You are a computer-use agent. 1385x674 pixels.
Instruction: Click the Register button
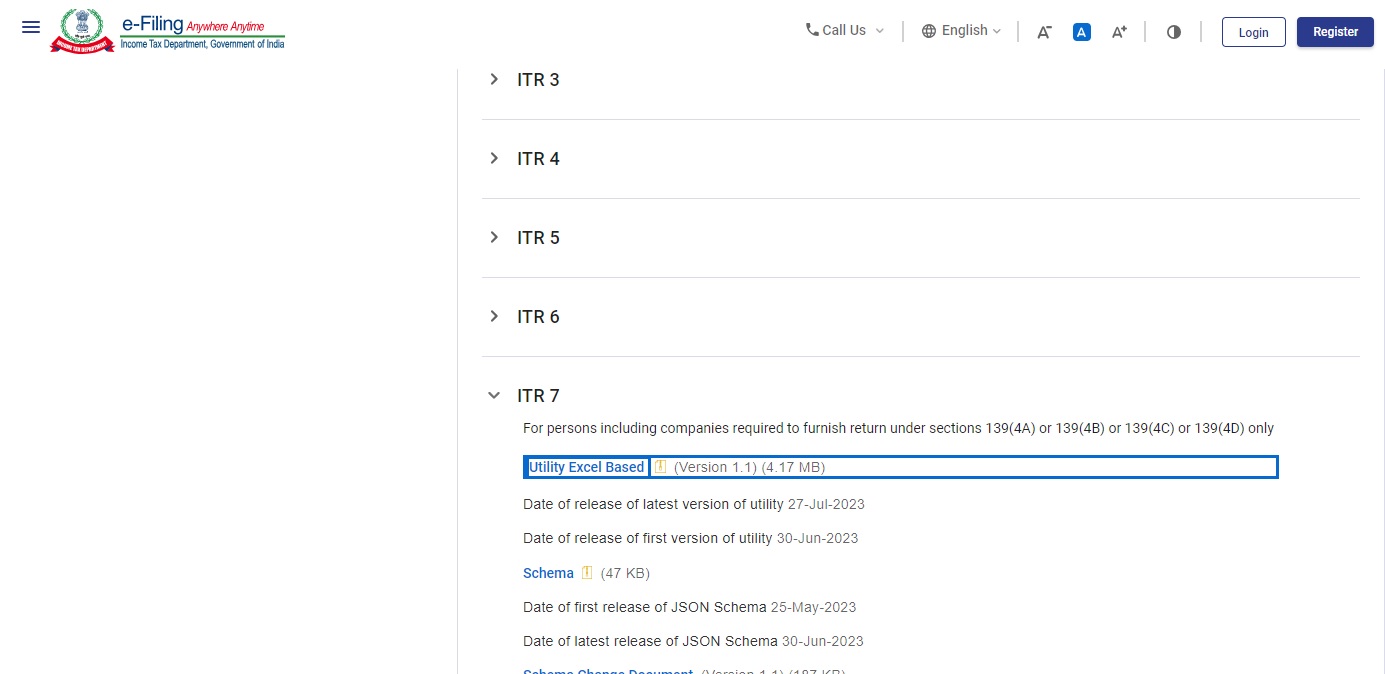click(x=1335, y=31)
